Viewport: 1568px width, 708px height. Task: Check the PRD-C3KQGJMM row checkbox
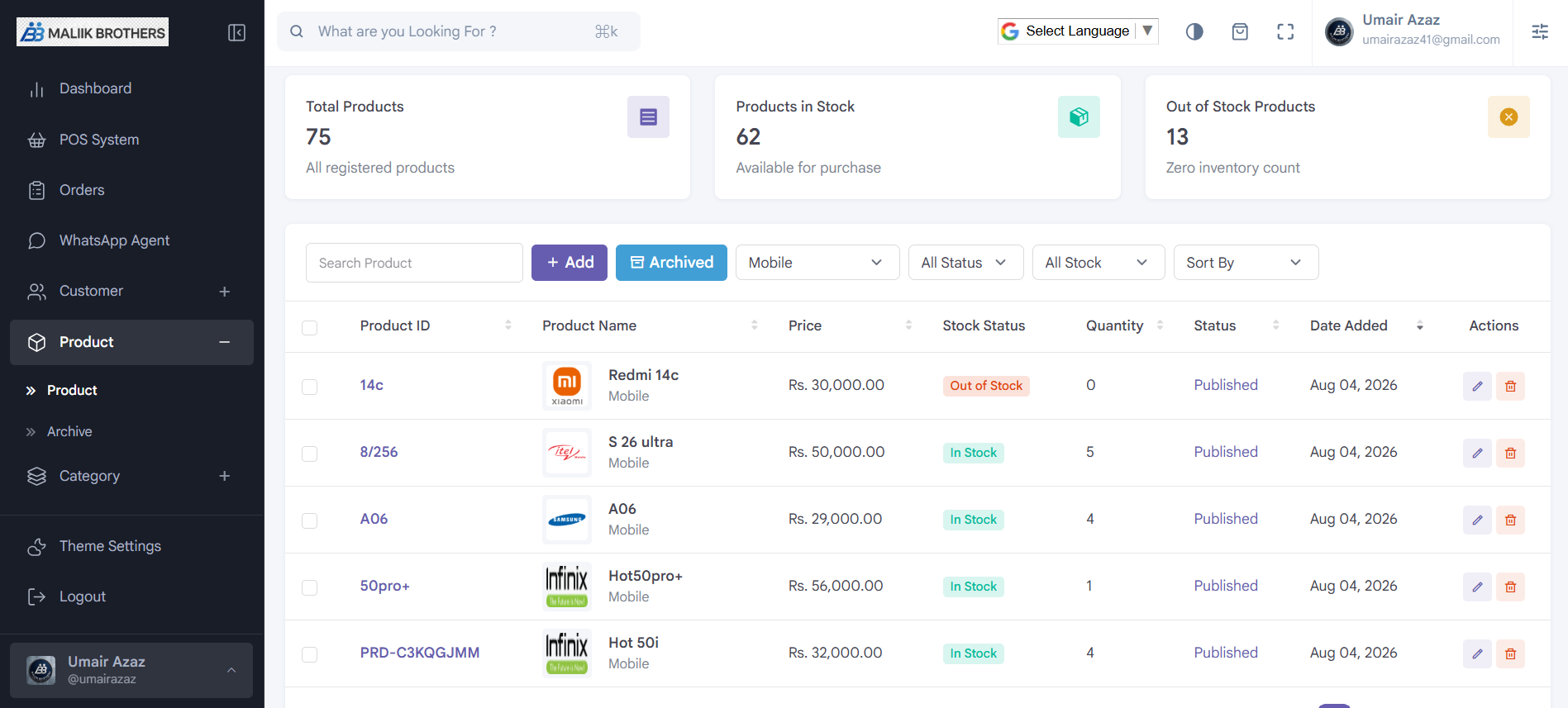[310, 654]
